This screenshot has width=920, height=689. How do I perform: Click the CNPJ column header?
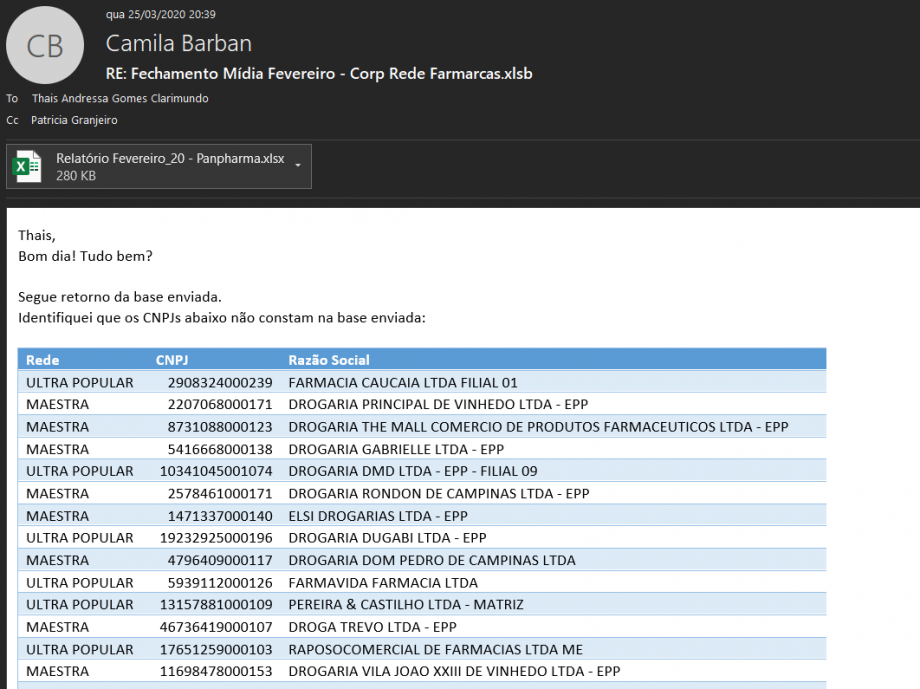tap(171, 360)
